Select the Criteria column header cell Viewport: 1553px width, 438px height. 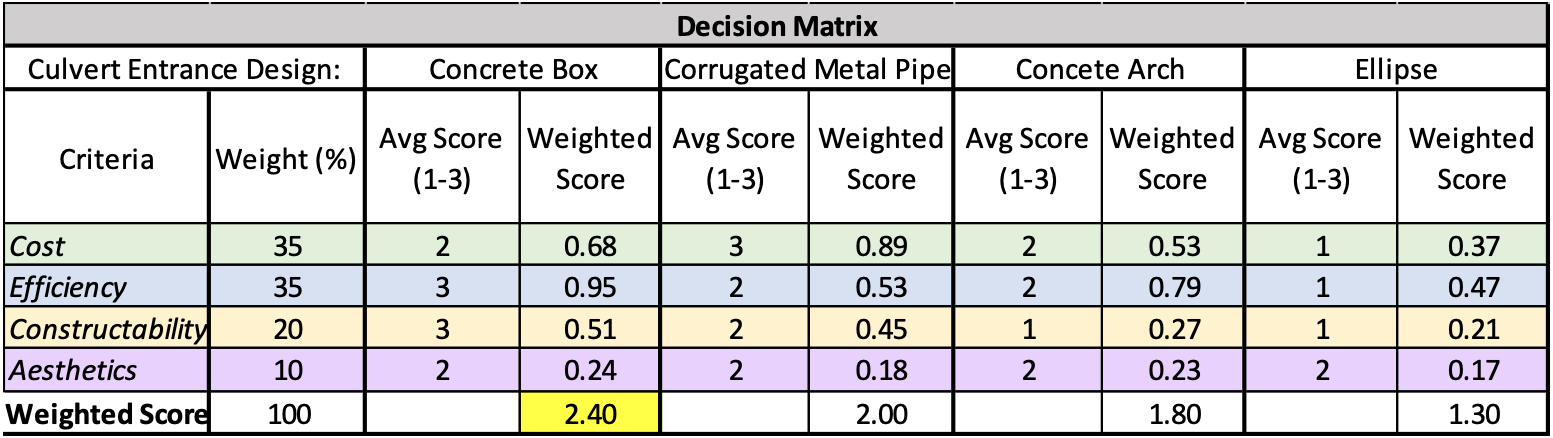(106, 160)
